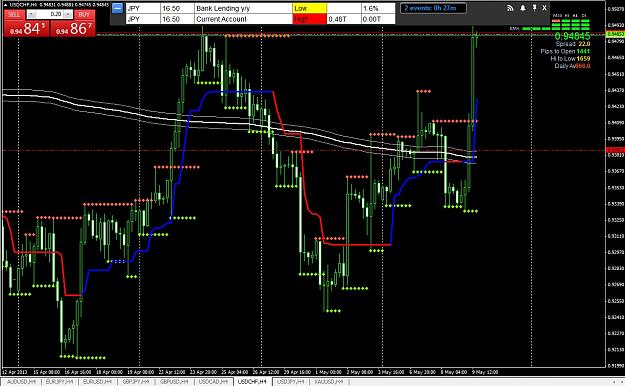Click the pin icon in news panel
Image resolution: width=625 pixels, height=386 pixels.
(534, 8)
